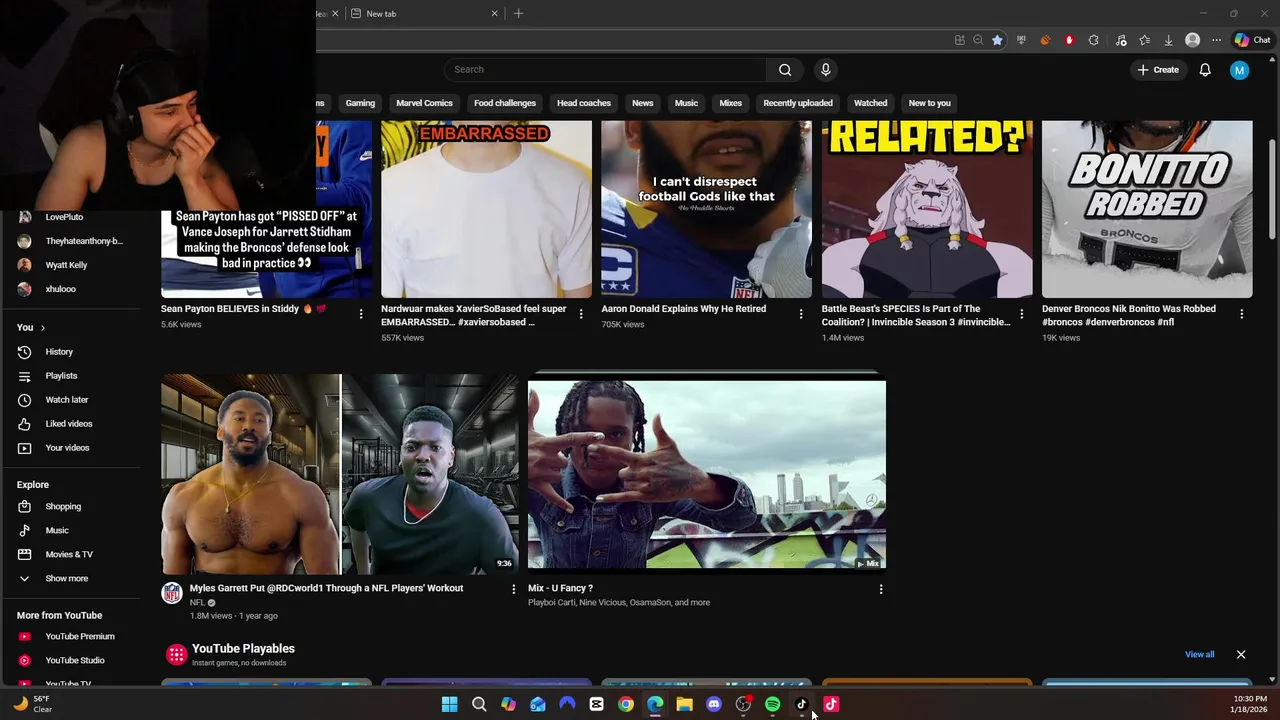Select the Gaming filter chip
Screen dimensions: 1280x720
[x=360, y=103]
